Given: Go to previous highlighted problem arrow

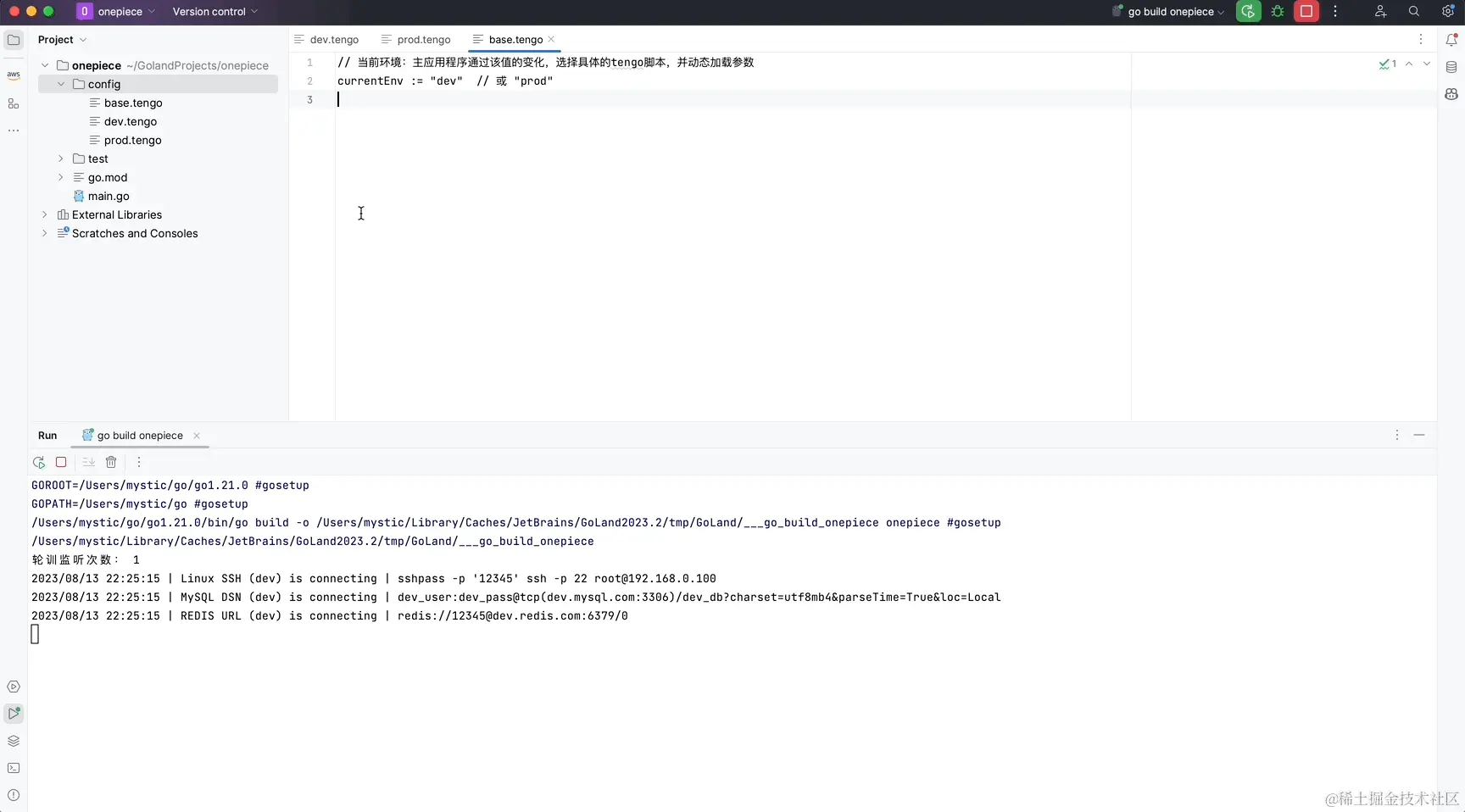Looking at the screenshot, I should point(1409,64).
